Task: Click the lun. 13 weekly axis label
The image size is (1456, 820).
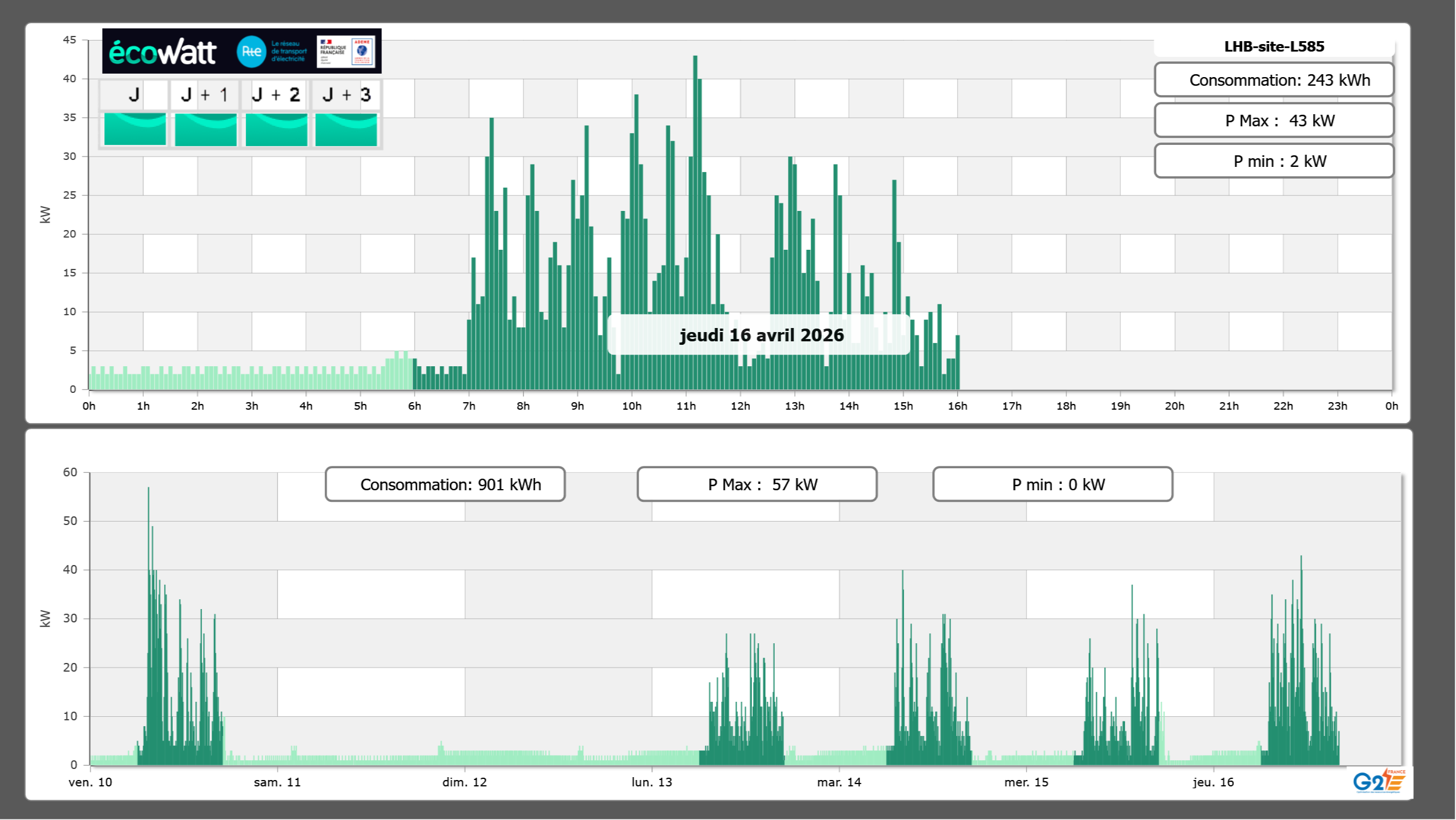Action: [x=652, y=782]
